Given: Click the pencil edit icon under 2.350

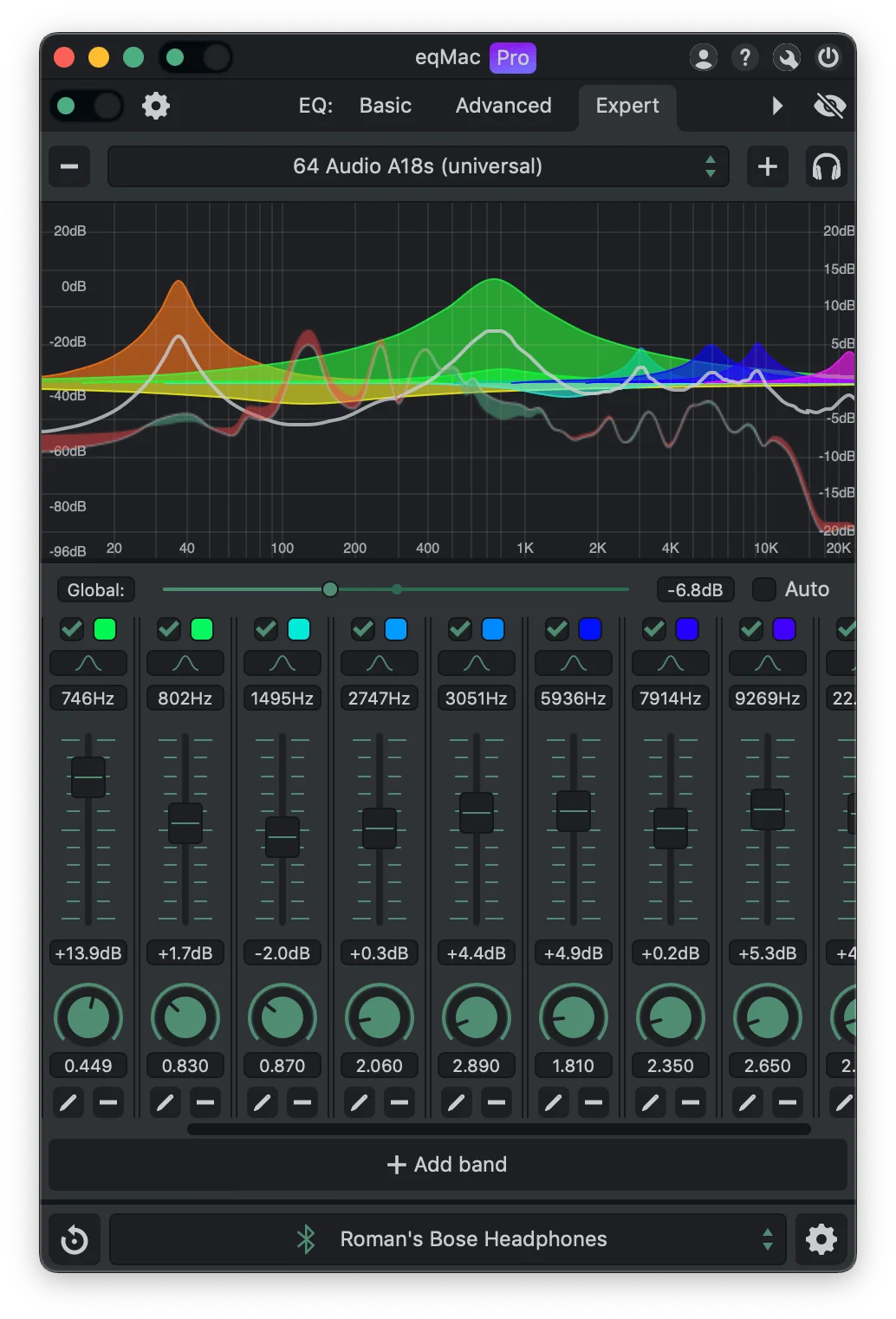Looking at the screenshot, I should point(650,1102).
